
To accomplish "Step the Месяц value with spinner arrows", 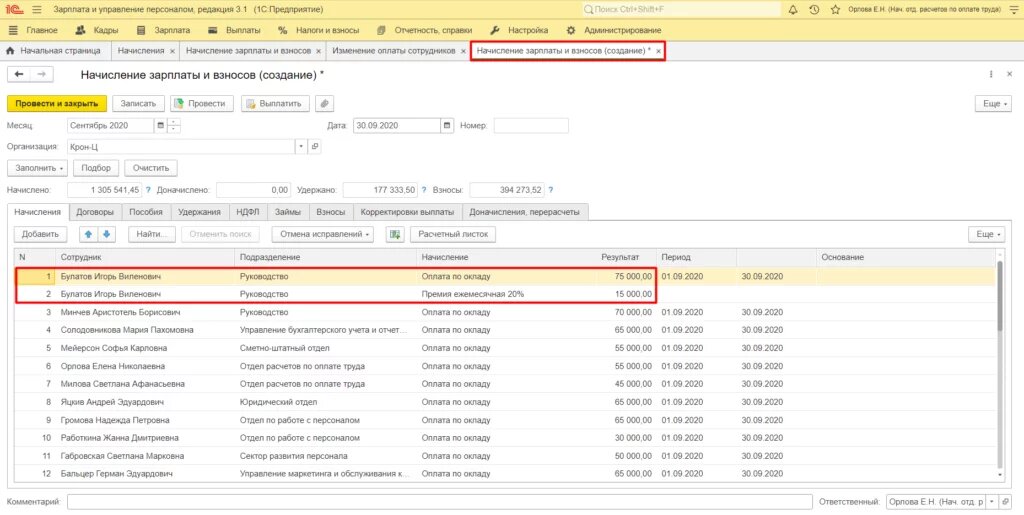I will pyautogui.click(x=174, y=125).
